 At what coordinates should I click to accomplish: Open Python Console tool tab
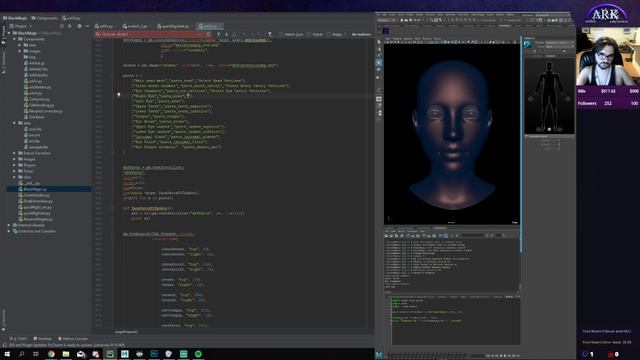click(x=73, y=339)
